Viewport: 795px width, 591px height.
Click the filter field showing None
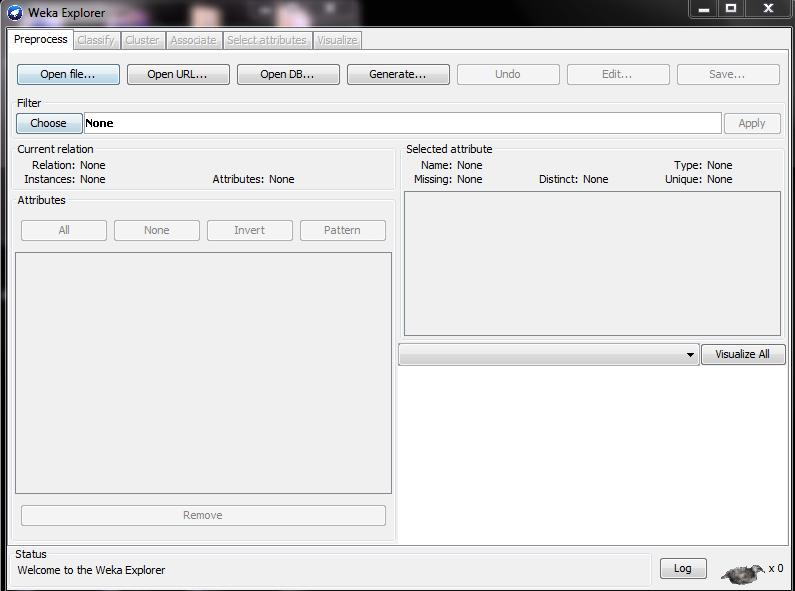click(403, 123)
